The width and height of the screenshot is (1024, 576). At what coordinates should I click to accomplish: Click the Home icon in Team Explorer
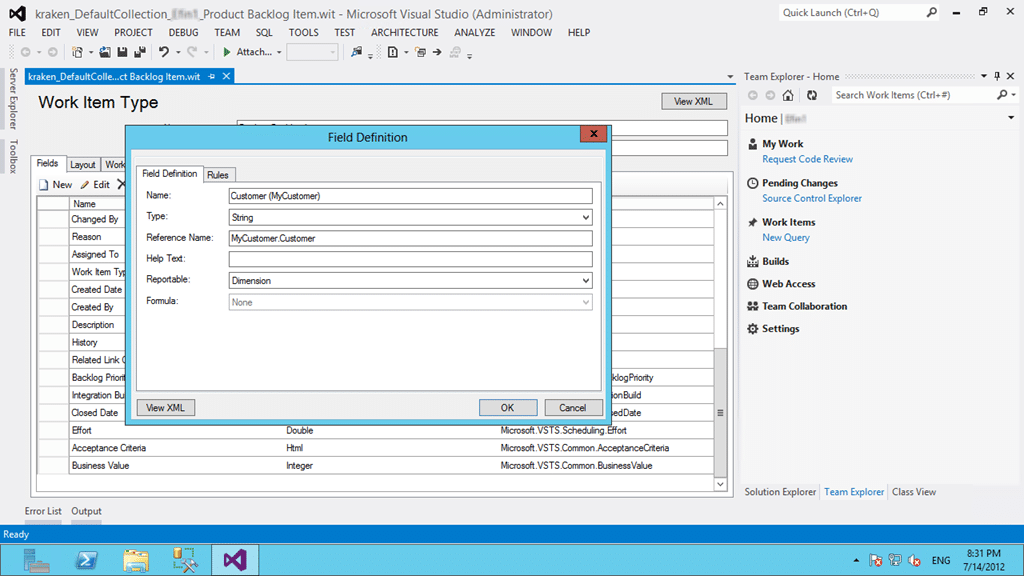click(788, 95)
